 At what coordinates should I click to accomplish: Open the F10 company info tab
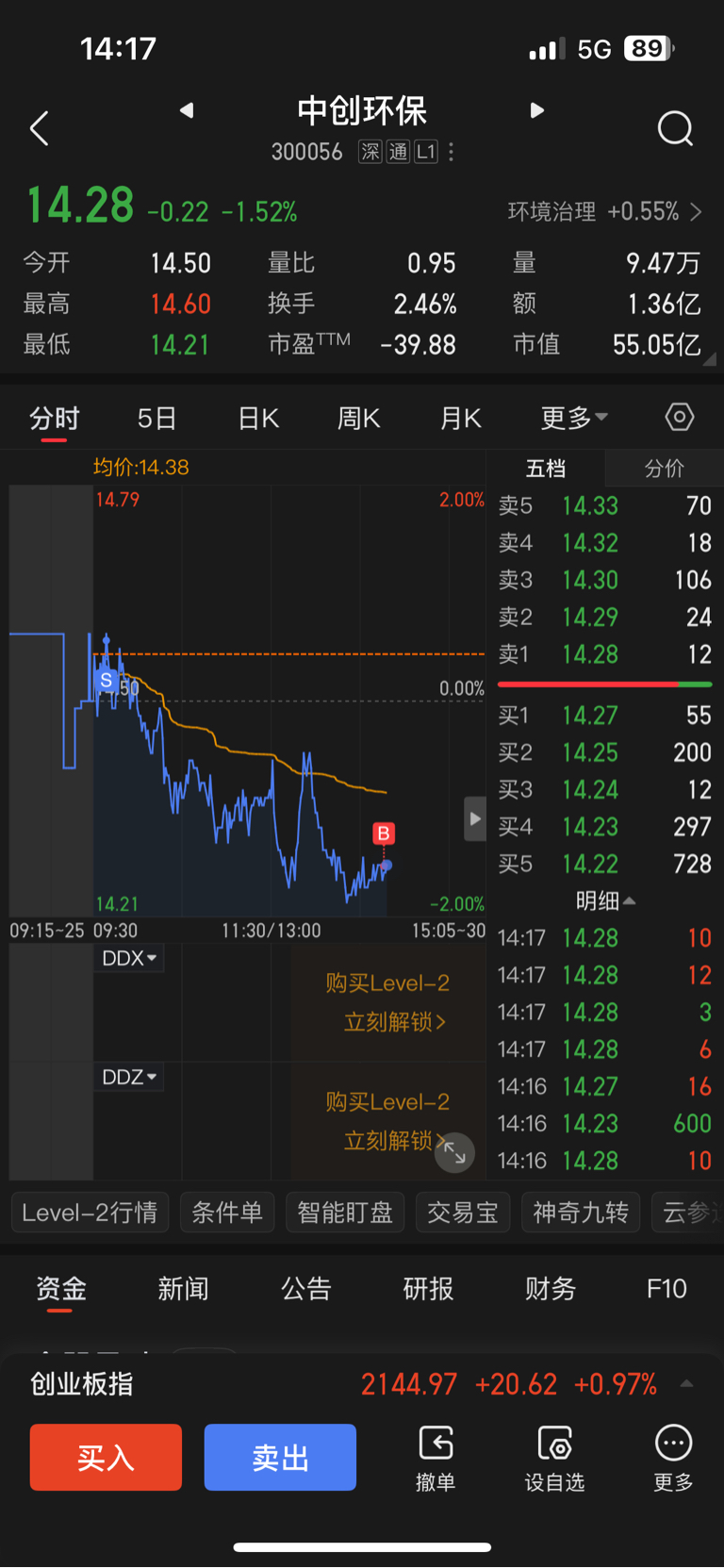(x=666, y=1289)
